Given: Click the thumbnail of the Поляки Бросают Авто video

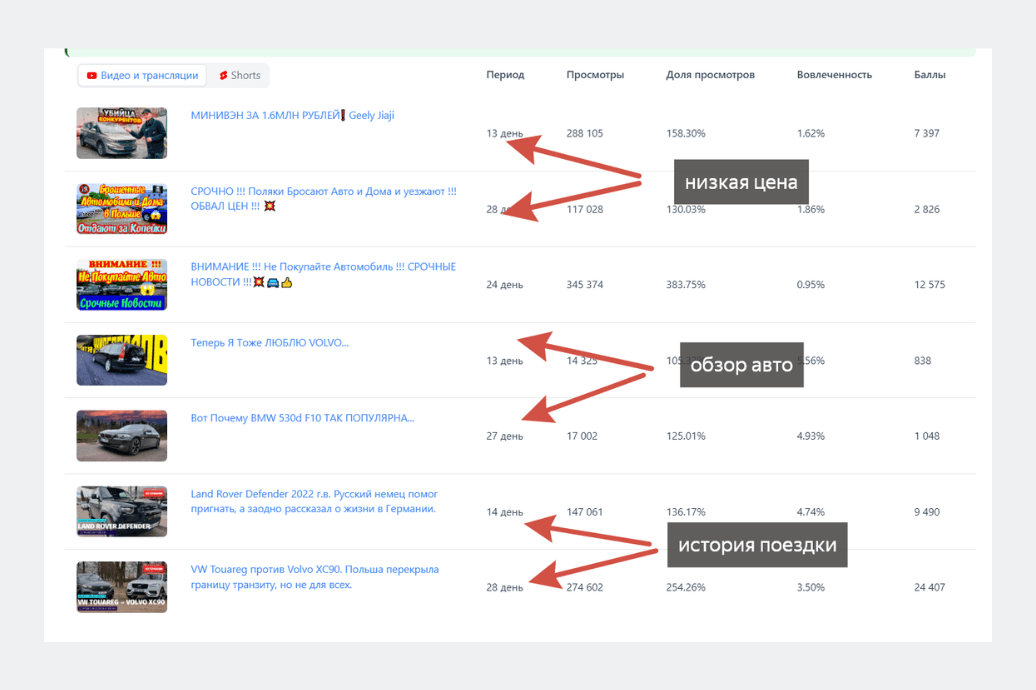Looking at the screenshot, I should point(122,209).
